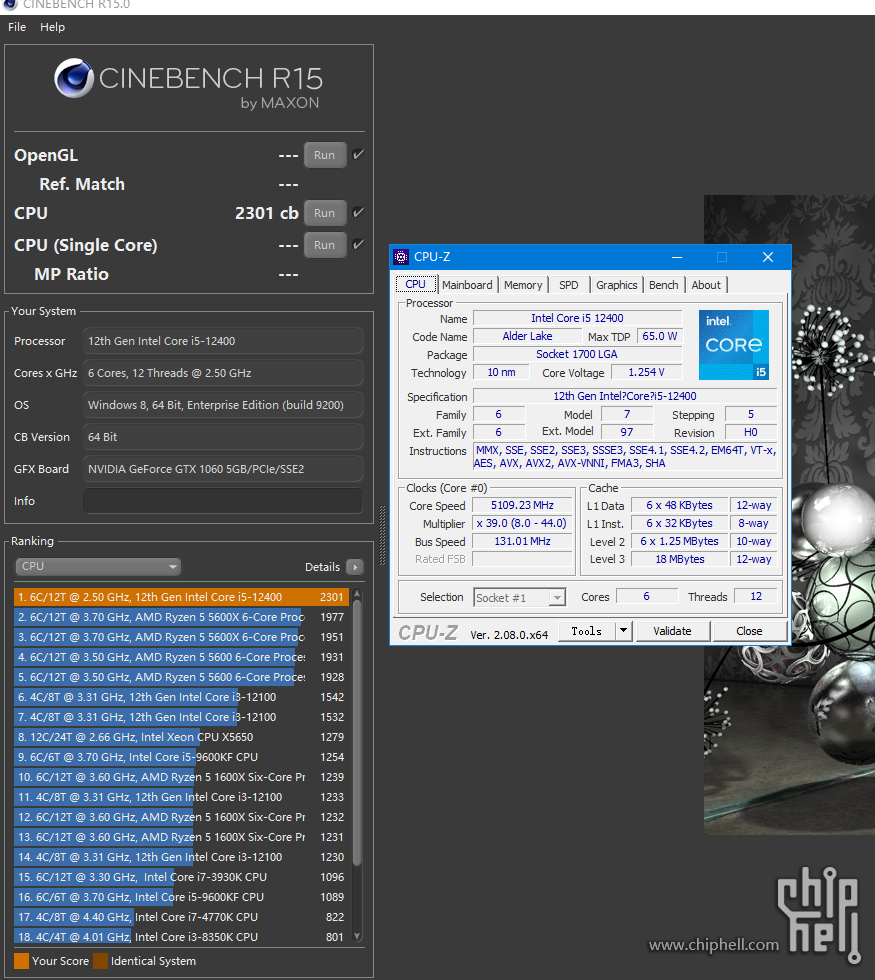Open ranking Details arrow button
The height and width of the screenshot is (980, 875).
tap(355, 567)
